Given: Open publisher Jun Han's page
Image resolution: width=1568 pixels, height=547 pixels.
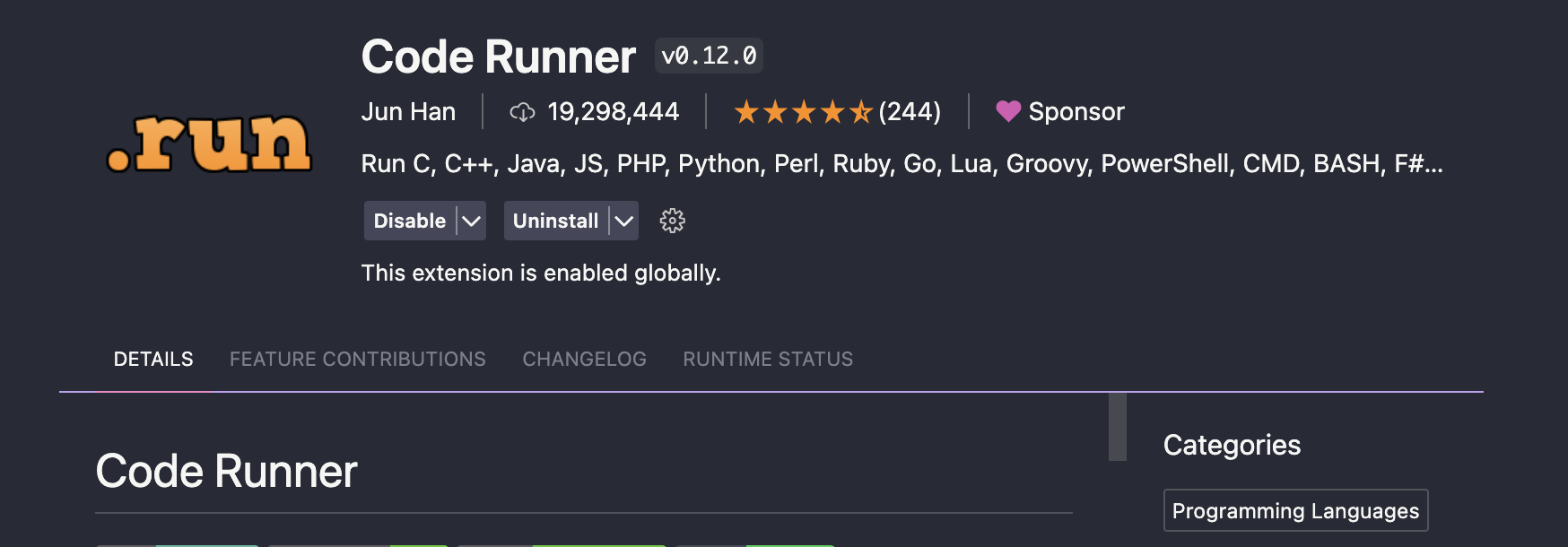Looking at the screenshot, I should [408, 111].
